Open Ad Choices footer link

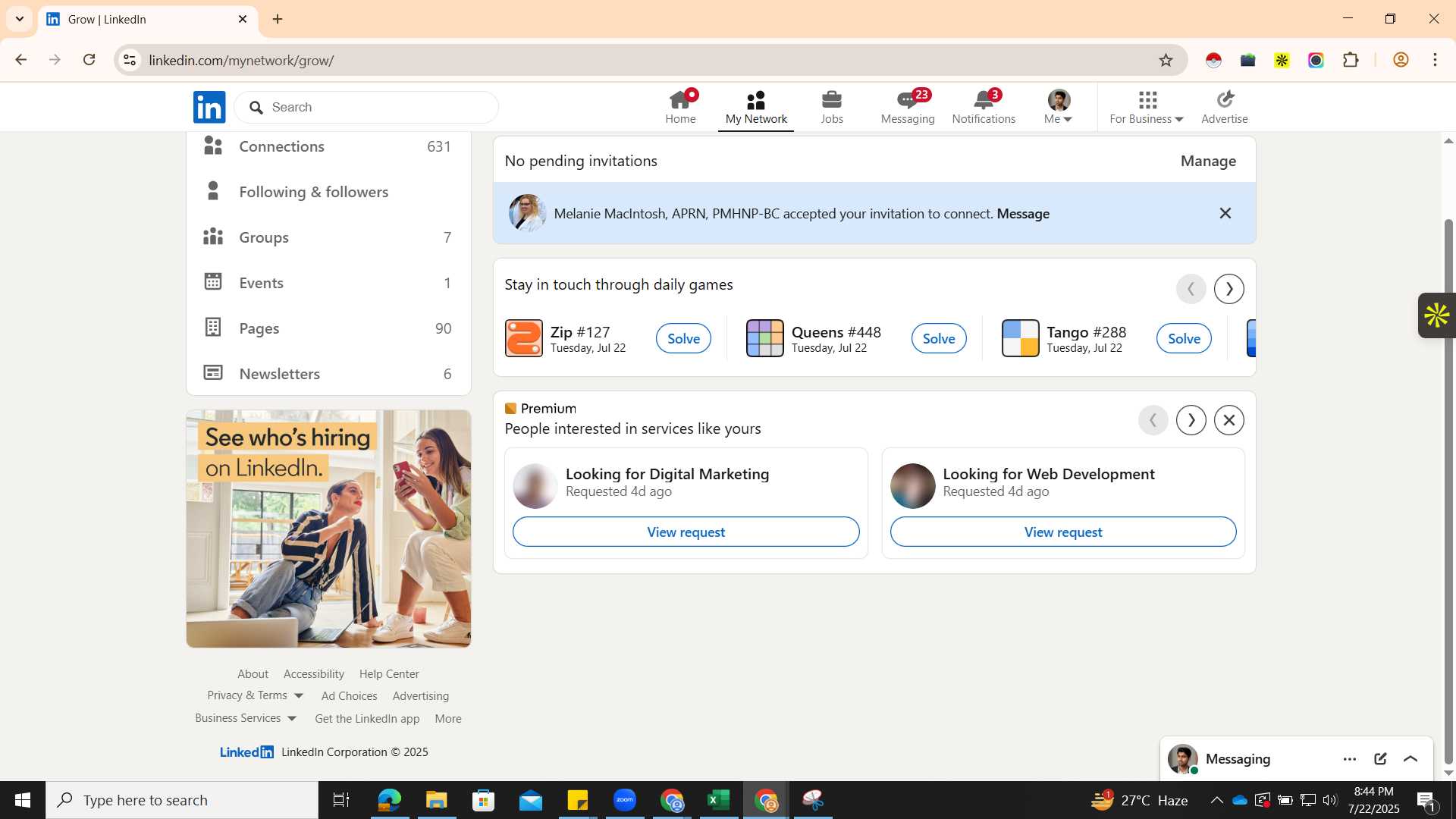[349, 696]
